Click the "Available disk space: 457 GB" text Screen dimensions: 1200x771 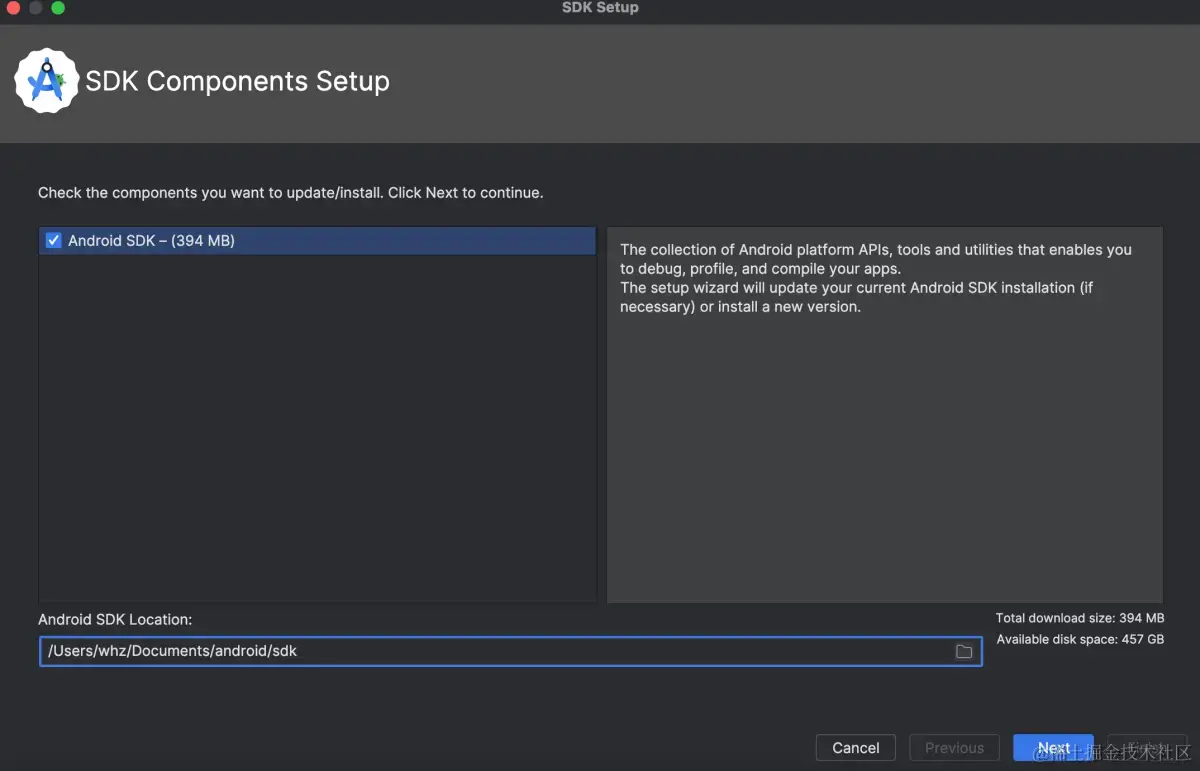[x=1080, y=639]
